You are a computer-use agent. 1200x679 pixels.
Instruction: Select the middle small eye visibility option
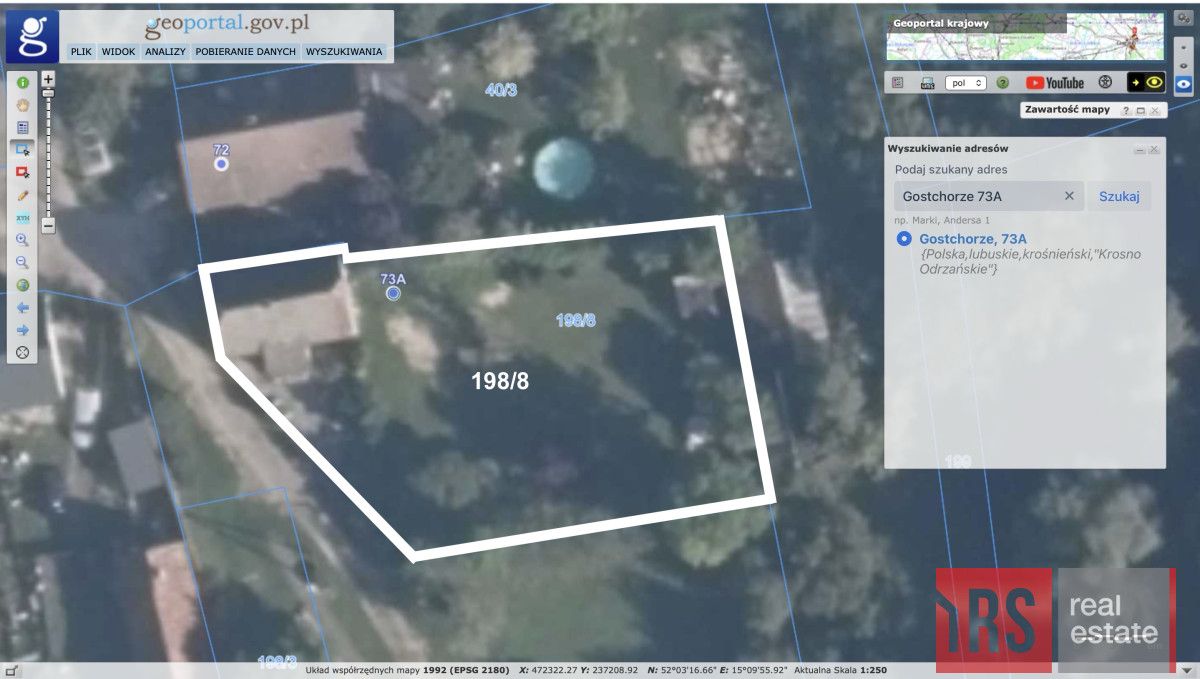(x=1184, y=65)
